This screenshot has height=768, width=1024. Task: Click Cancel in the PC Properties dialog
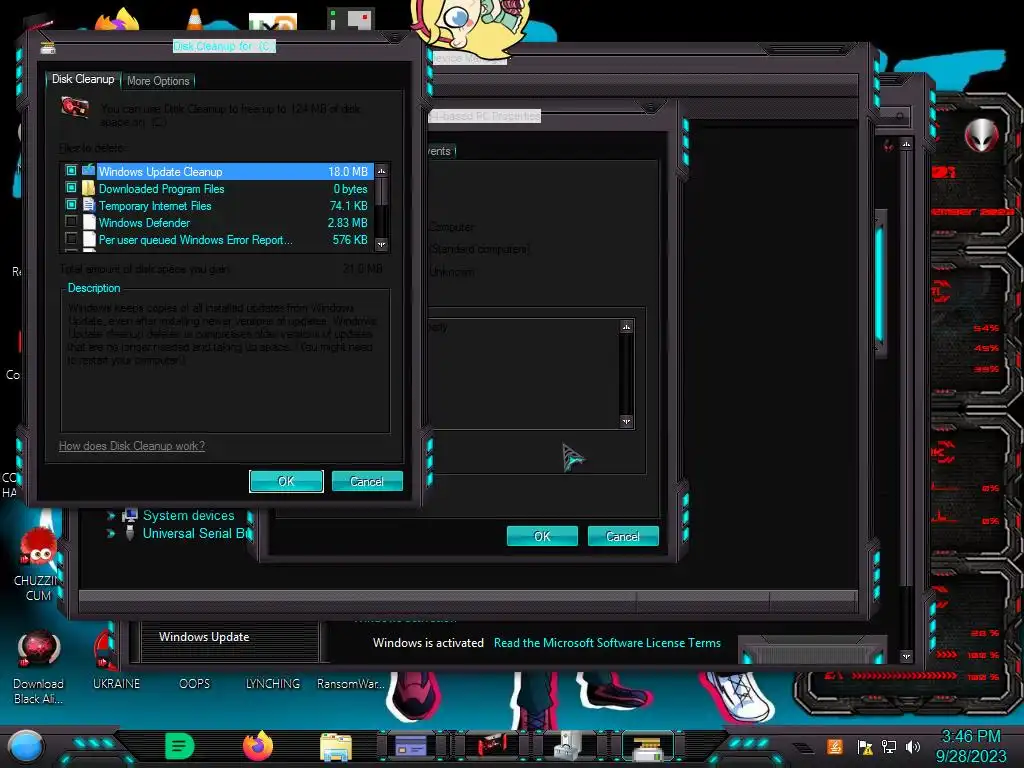tap(623, 536)
